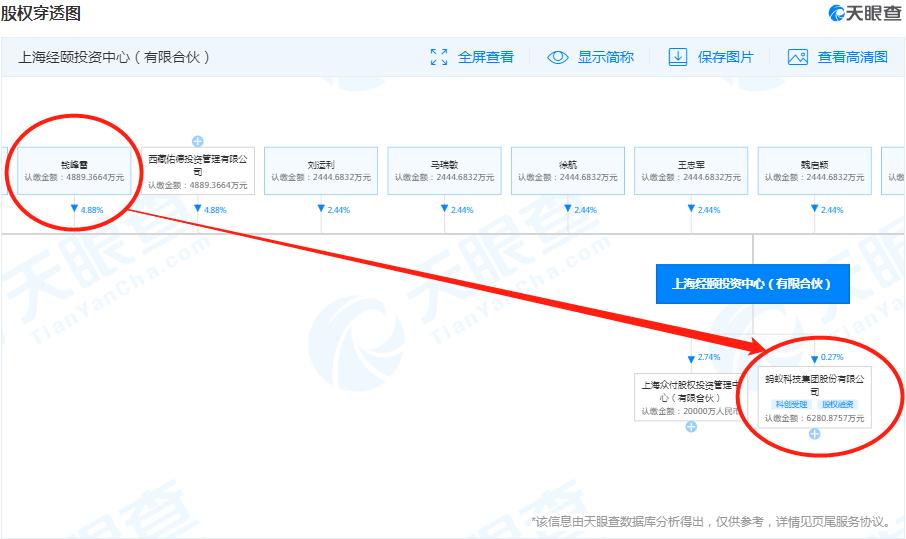This screenshot has height=539, width=906.
Task: Select shareholder node 徐航
Action: (568, 170)
